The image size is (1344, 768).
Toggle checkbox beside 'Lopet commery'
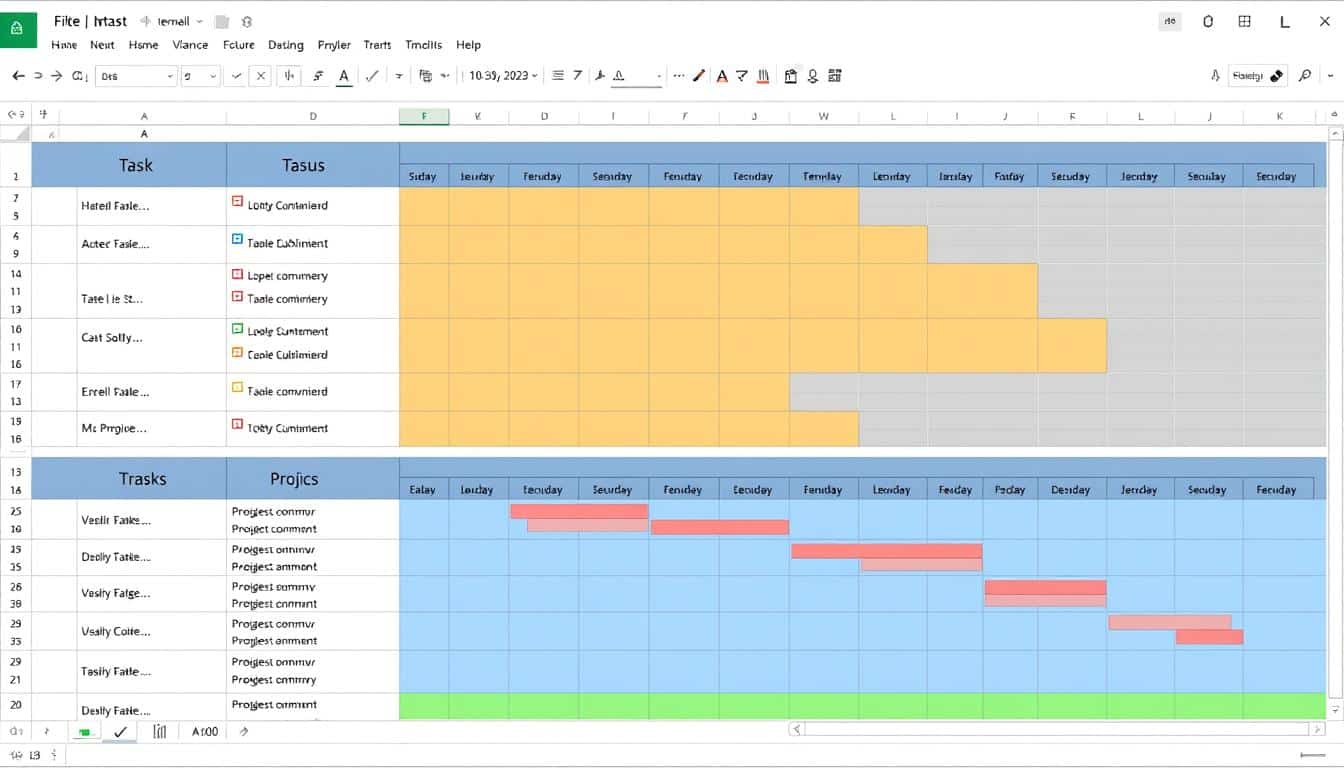[x=237, y=274]
